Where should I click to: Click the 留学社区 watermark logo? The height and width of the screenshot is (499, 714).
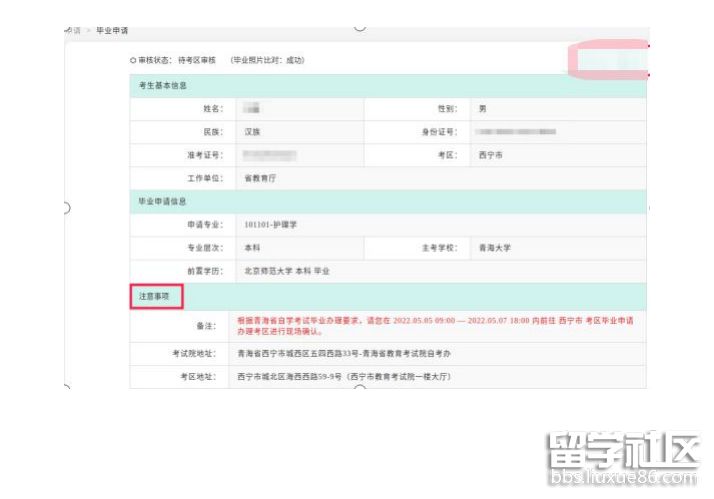coord(620,452)
